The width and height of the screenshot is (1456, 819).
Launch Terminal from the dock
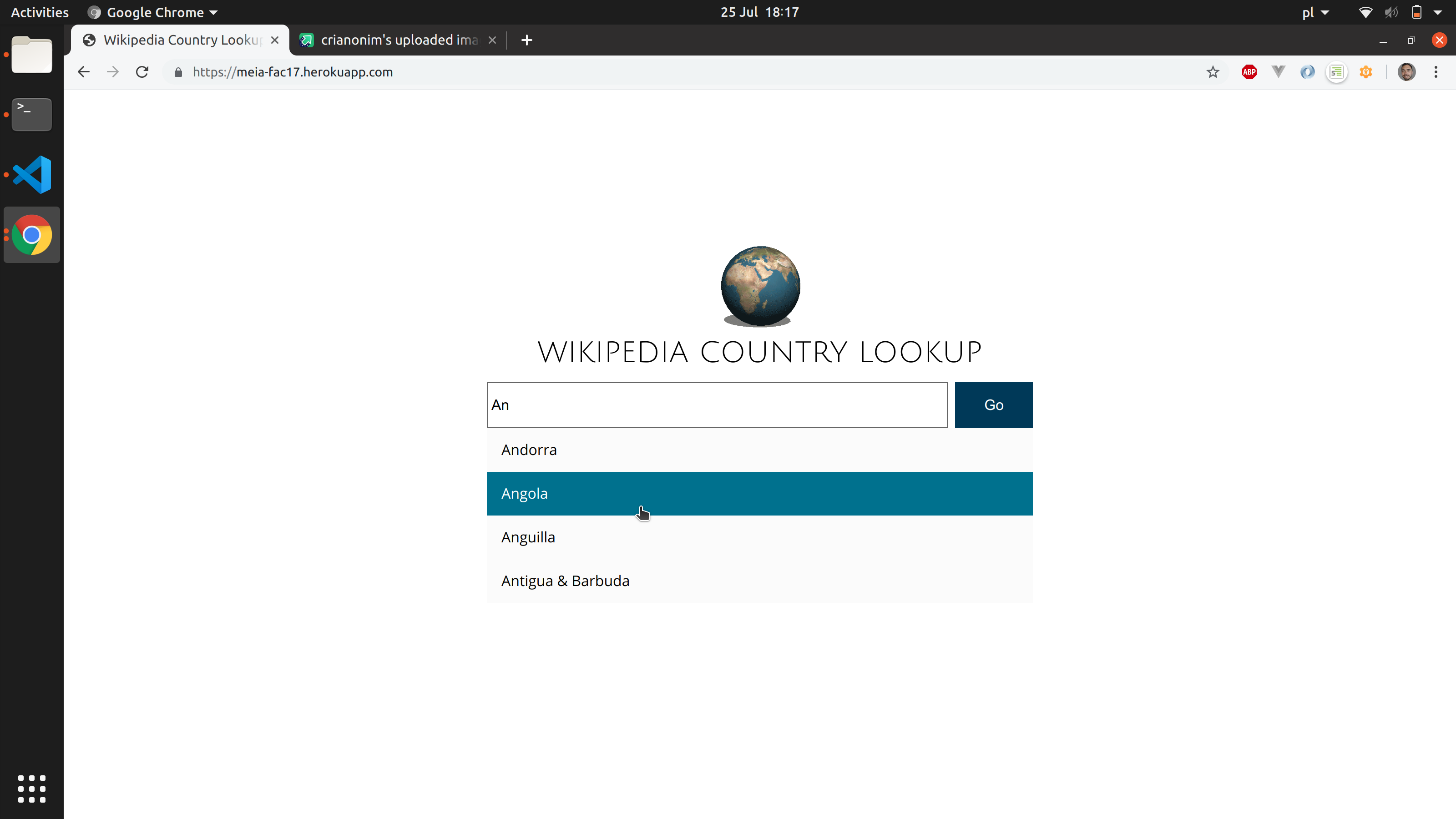[32, 115]
